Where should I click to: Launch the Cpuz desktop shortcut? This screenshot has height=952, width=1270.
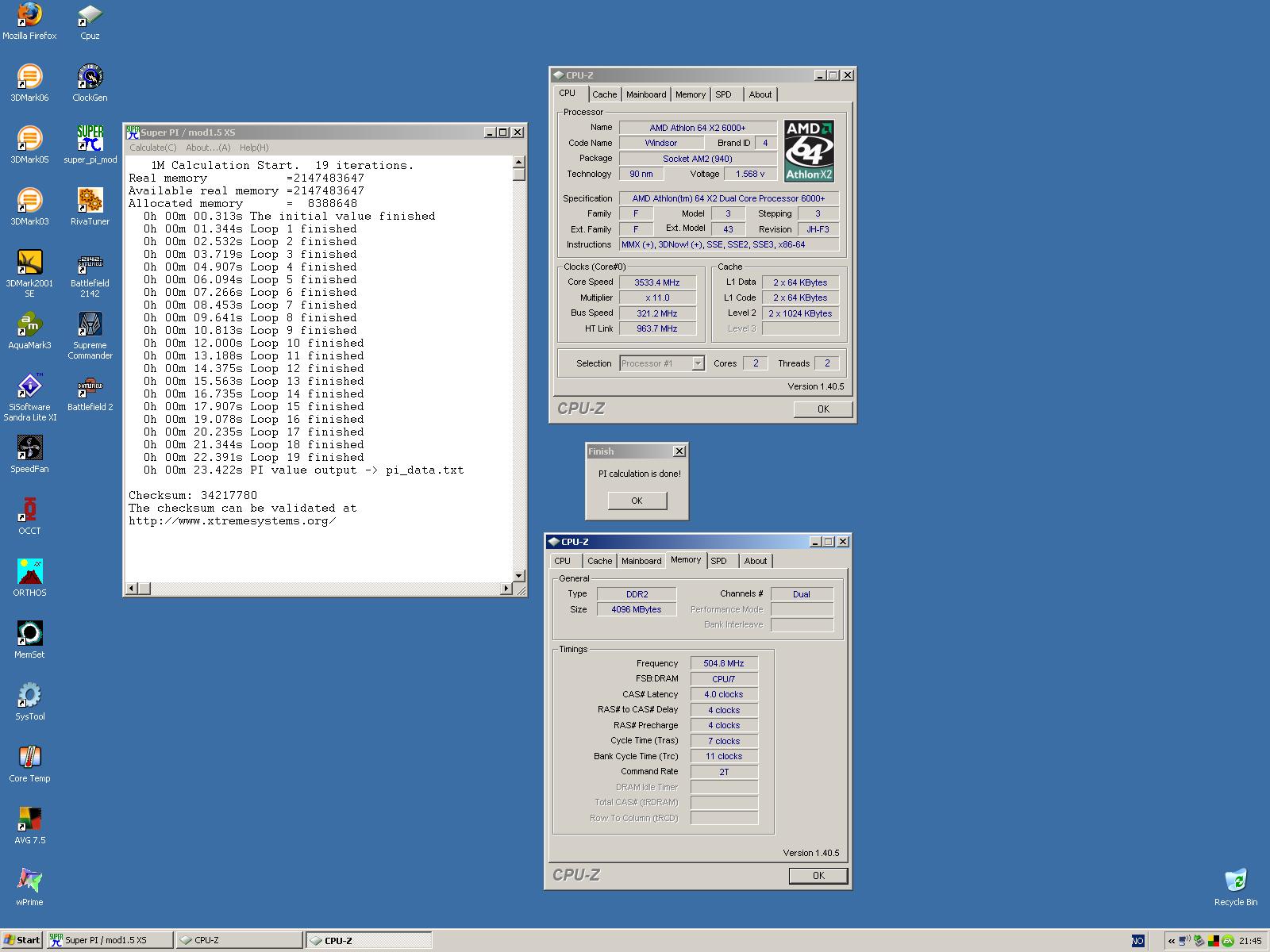coord(90,21)
